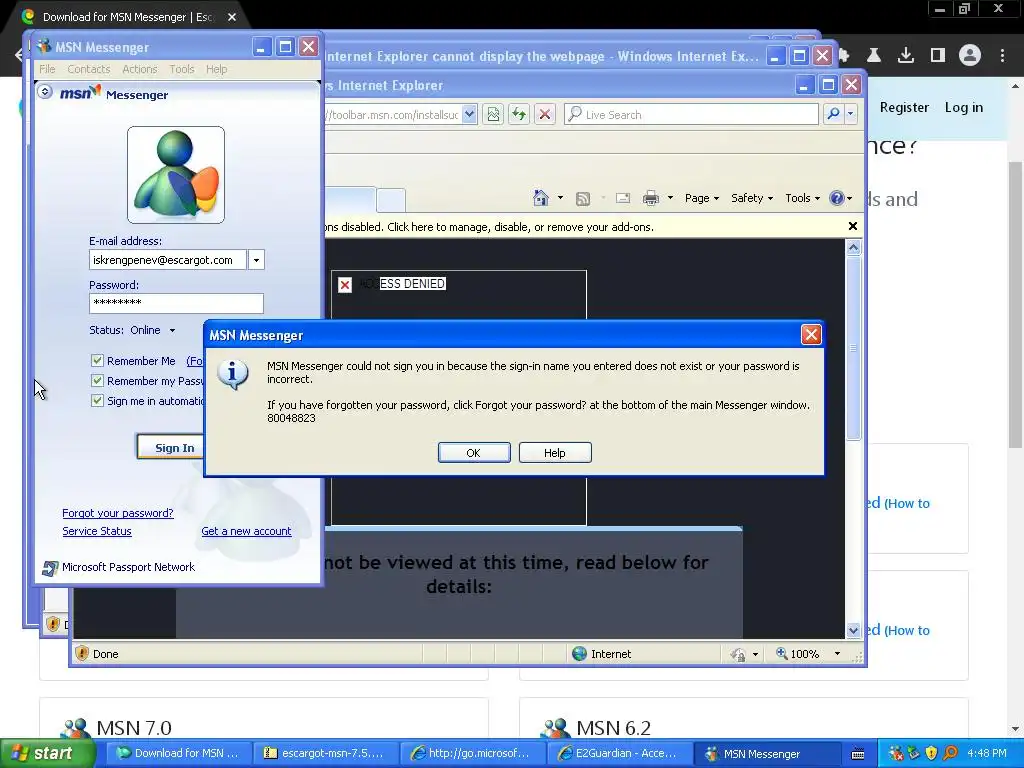This screenshot has width=1024, height=768.
Task: Open the Home button dropdown arrow in IE
Action: (x=560, y=198)
